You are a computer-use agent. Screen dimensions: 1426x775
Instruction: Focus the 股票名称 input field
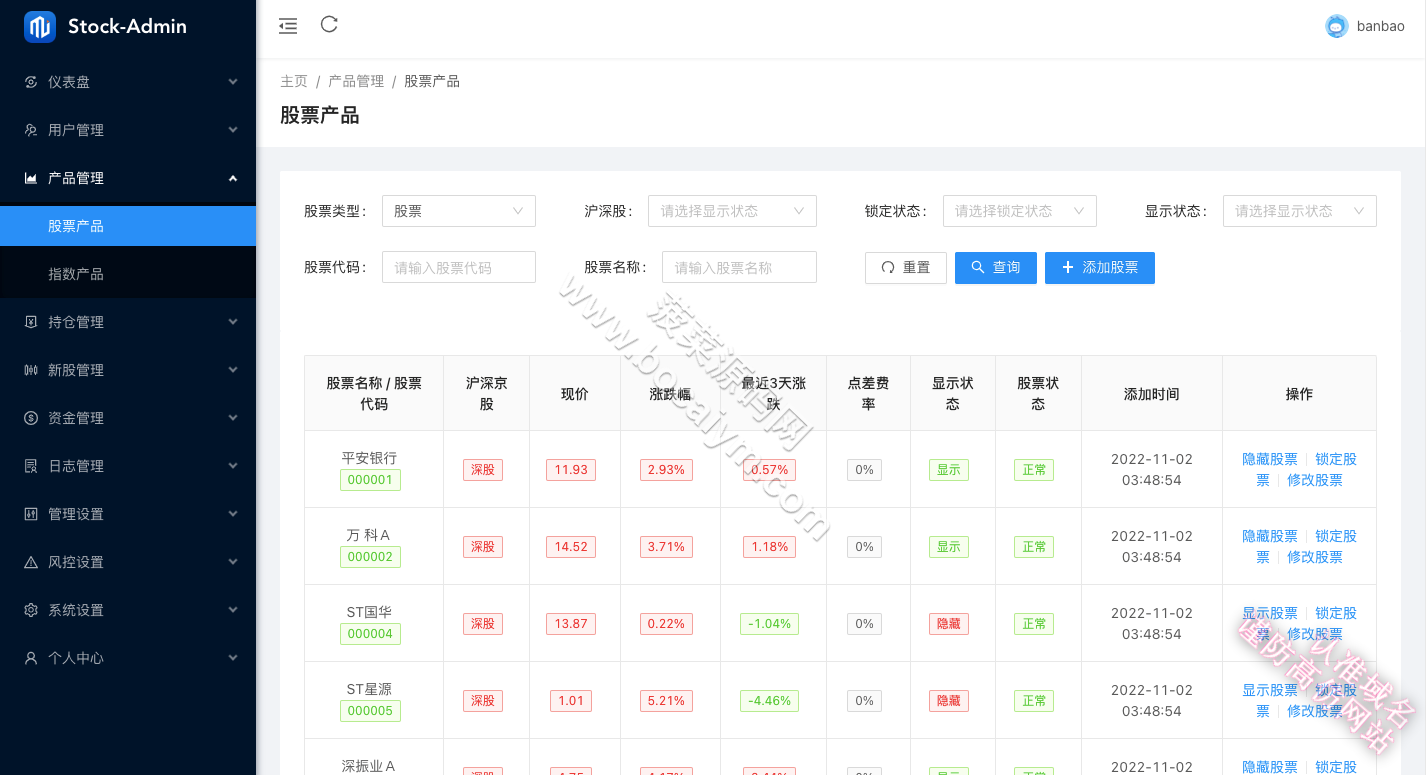coord(739,267)
